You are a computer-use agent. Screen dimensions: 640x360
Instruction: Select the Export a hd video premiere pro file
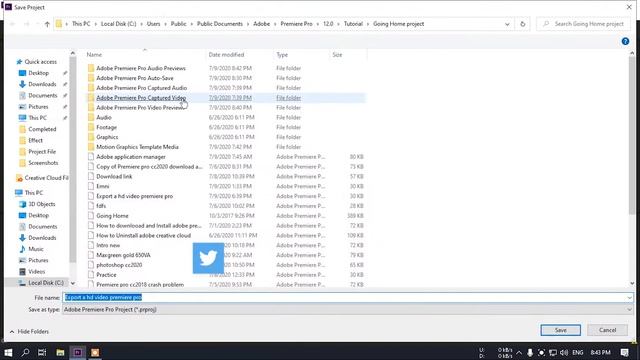tap(134, 196)
